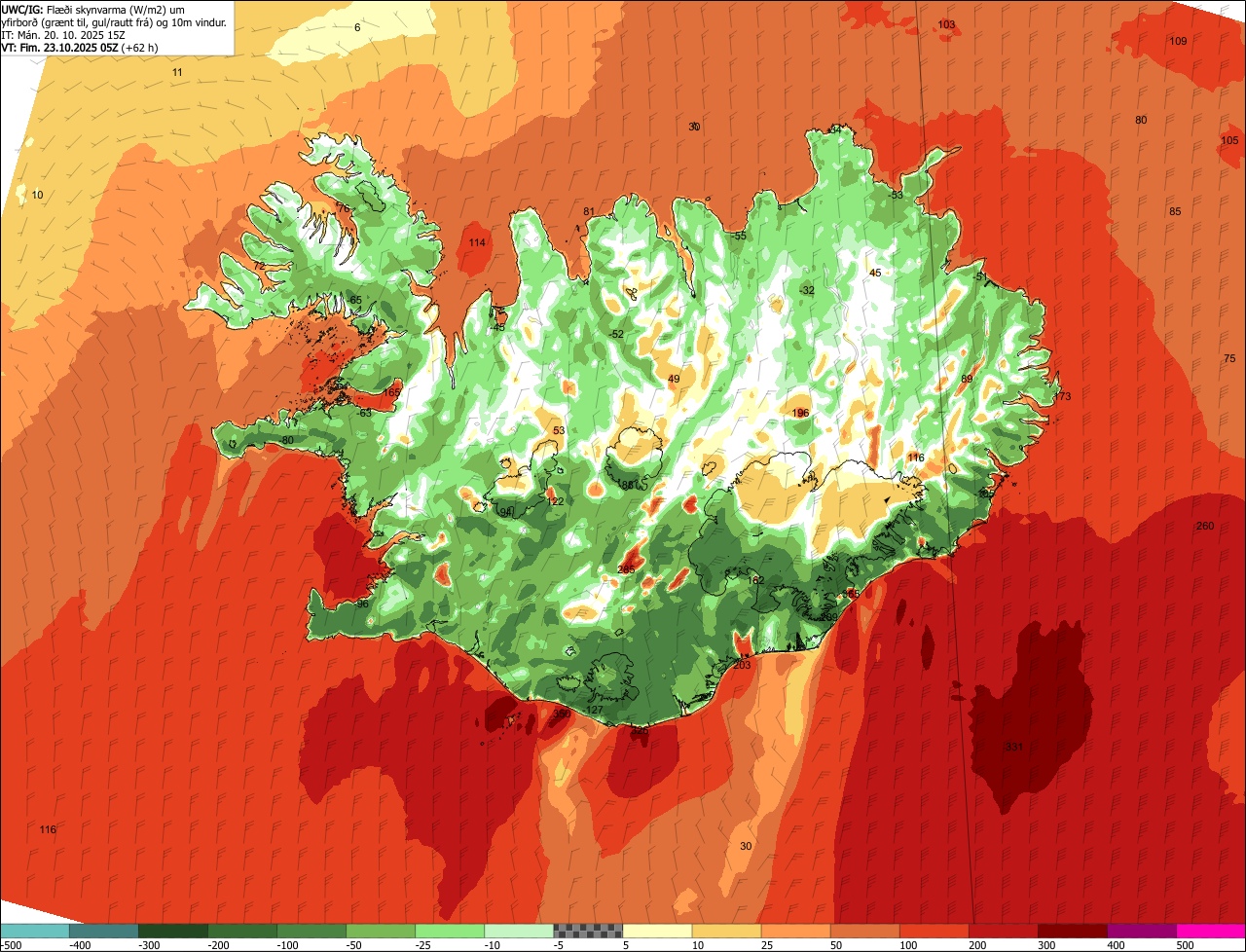This screenshot has width=1246, height=952.
Task: Click the map value "127"
Action: [x=594, y=710]
